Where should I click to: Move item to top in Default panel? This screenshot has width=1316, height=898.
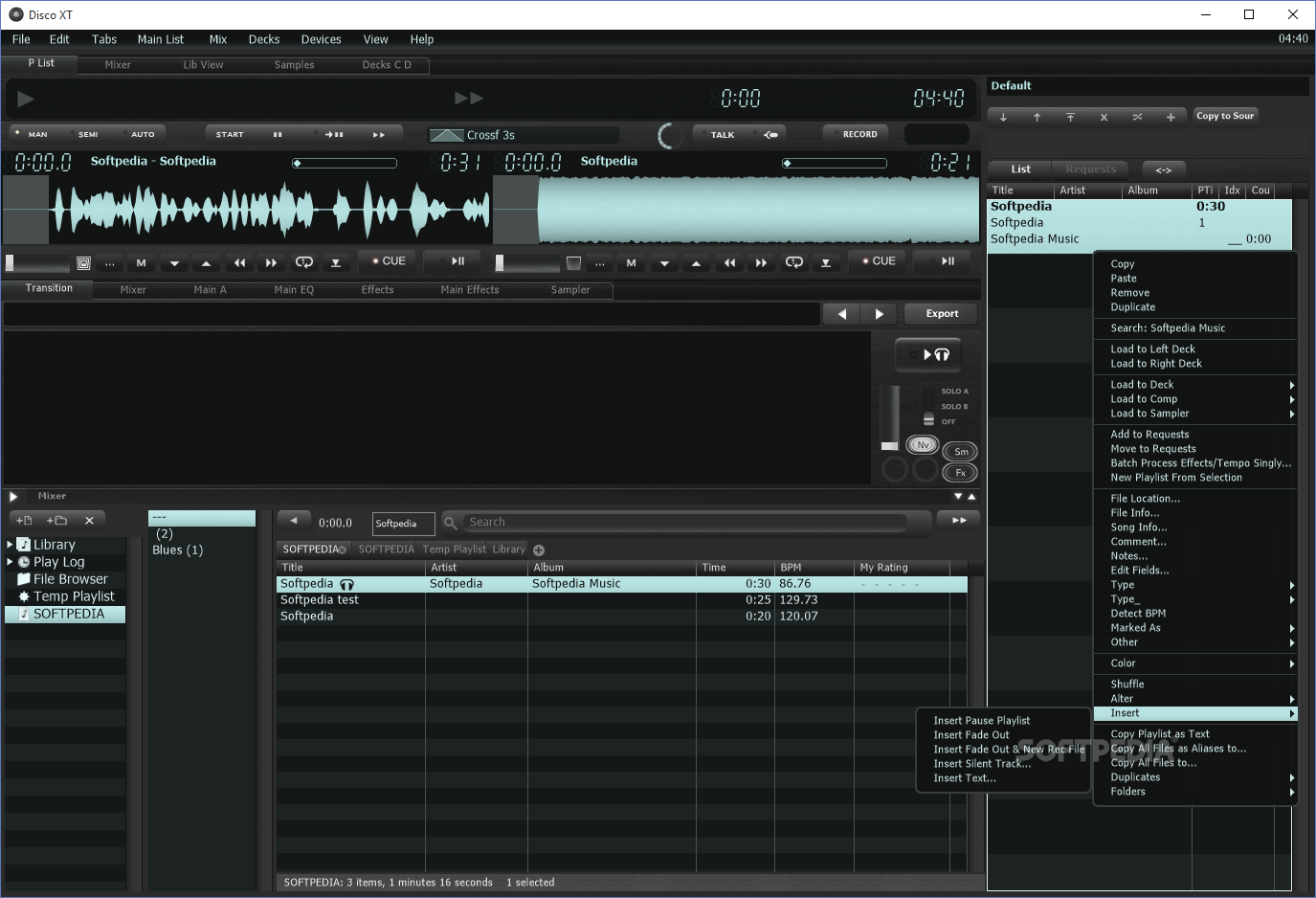[1070, 117]
